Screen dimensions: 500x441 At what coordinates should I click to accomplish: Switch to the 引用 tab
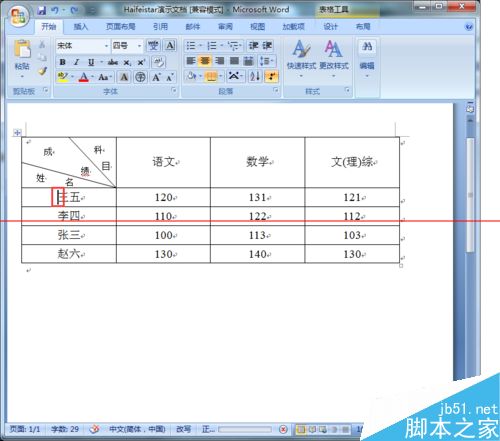pyautogui.click(x=160, y=27)
